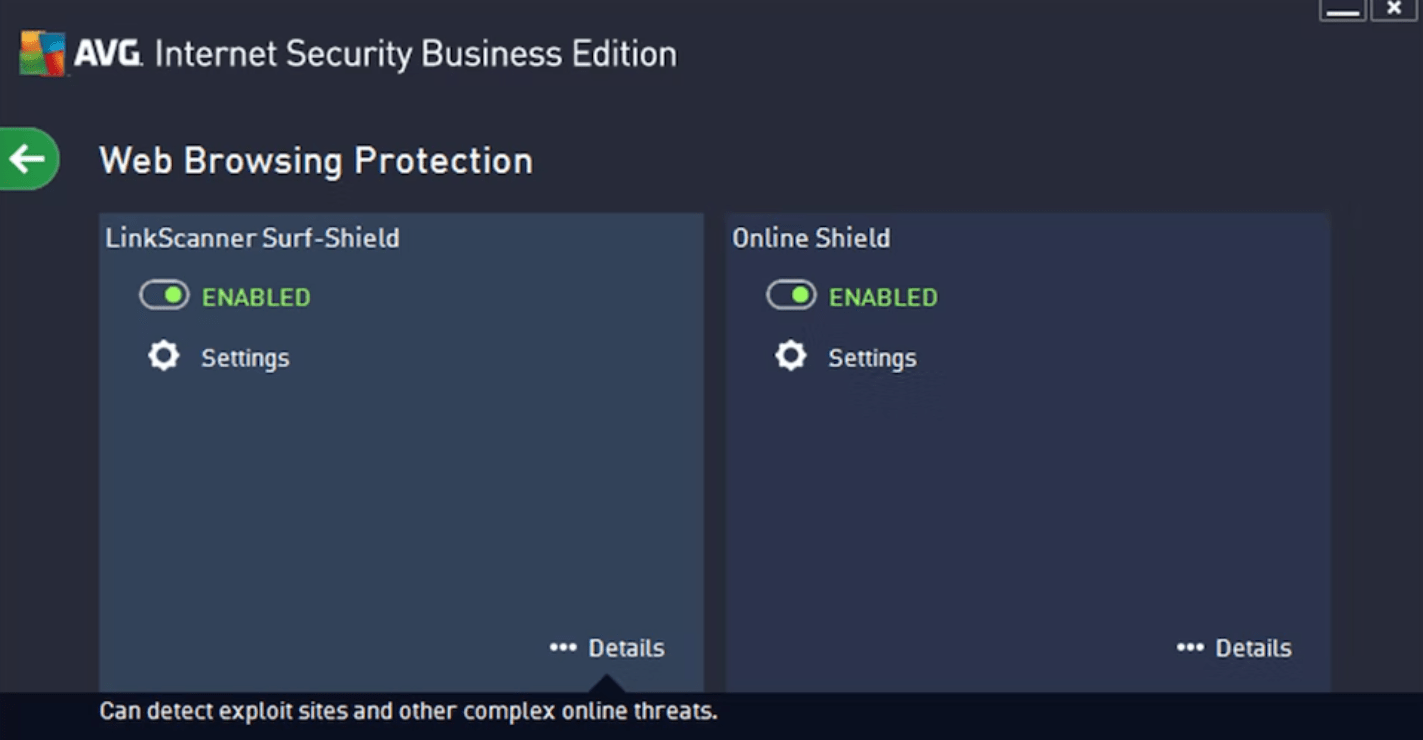Minimize the AVG window
Viewport: 1423px width, 740px height.
pos(1343,8)
